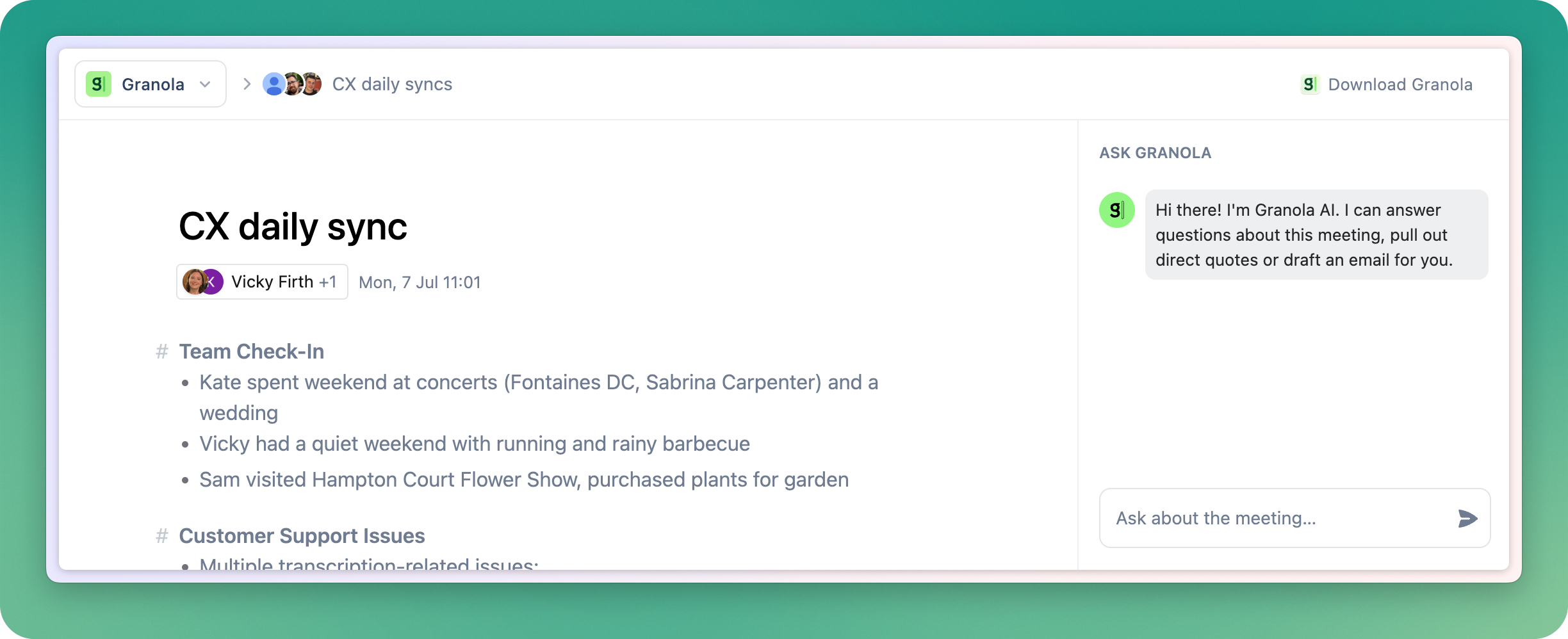1568x639 pixels.
Task: Send the message with arrow icon
Action: tap(1467, 518)
